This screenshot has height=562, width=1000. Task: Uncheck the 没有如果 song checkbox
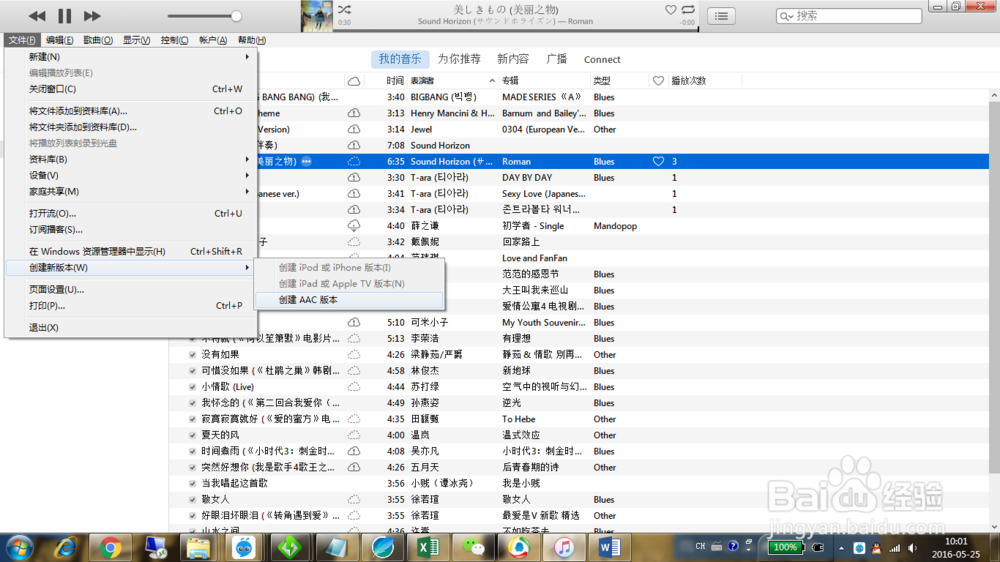click(193, 355)
